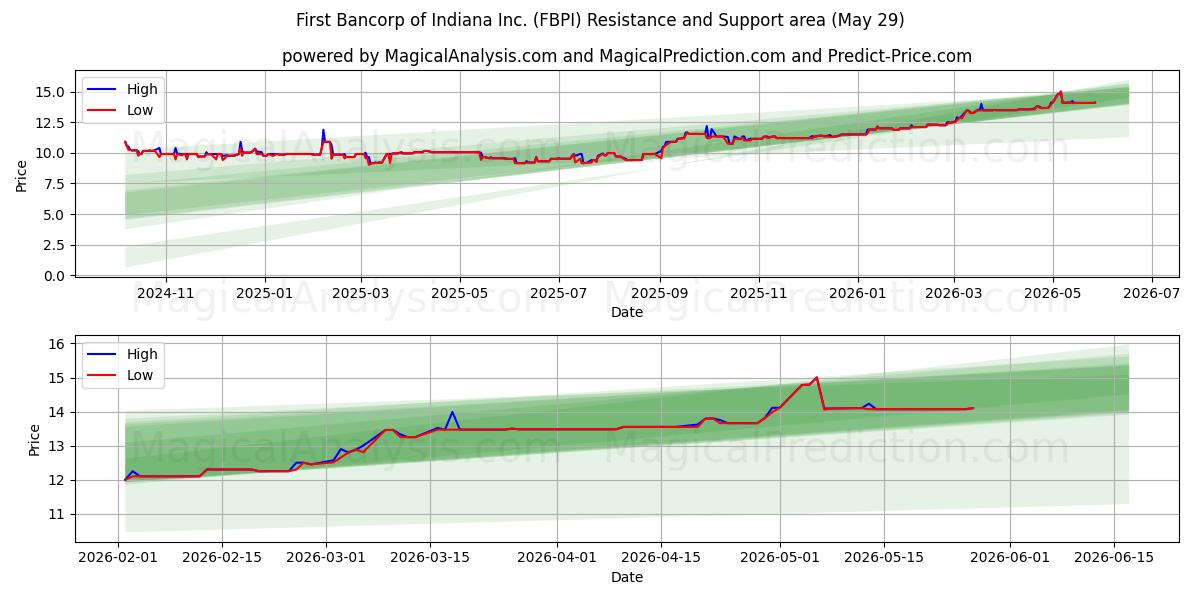Click the '2026-03-15' date tick label
The height and width of the screenshot is (600, 1200).
[430, 559]
